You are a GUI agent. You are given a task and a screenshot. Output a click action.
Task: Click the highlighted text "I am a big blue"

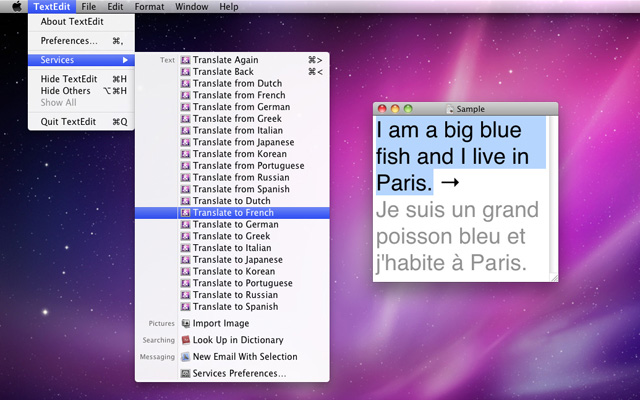point(449,131)
